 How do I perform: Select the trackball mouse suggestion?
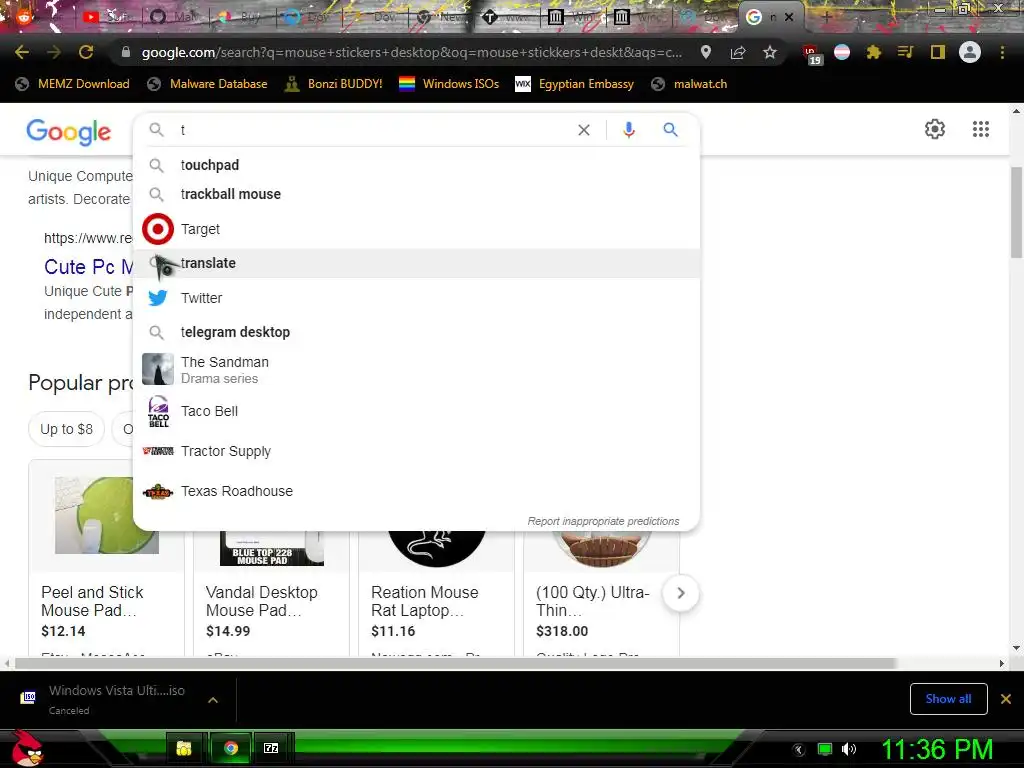pyautogui.click(x=416, y=194)
